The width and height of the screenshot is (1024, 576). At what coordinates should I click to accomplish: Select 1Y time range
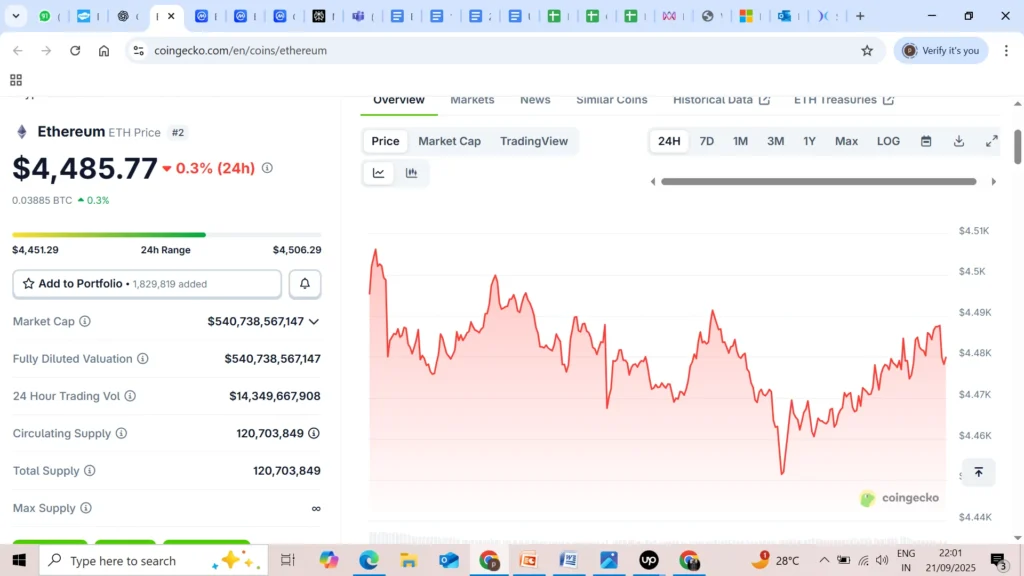coord(809,141)
